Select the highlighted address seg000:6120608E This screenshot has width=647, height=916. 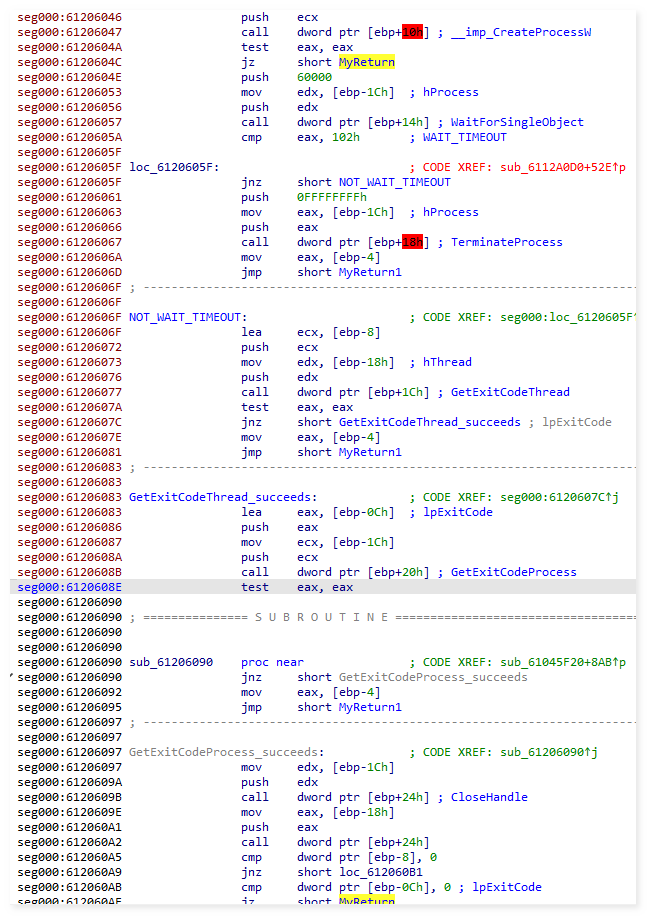coord(69,587)
